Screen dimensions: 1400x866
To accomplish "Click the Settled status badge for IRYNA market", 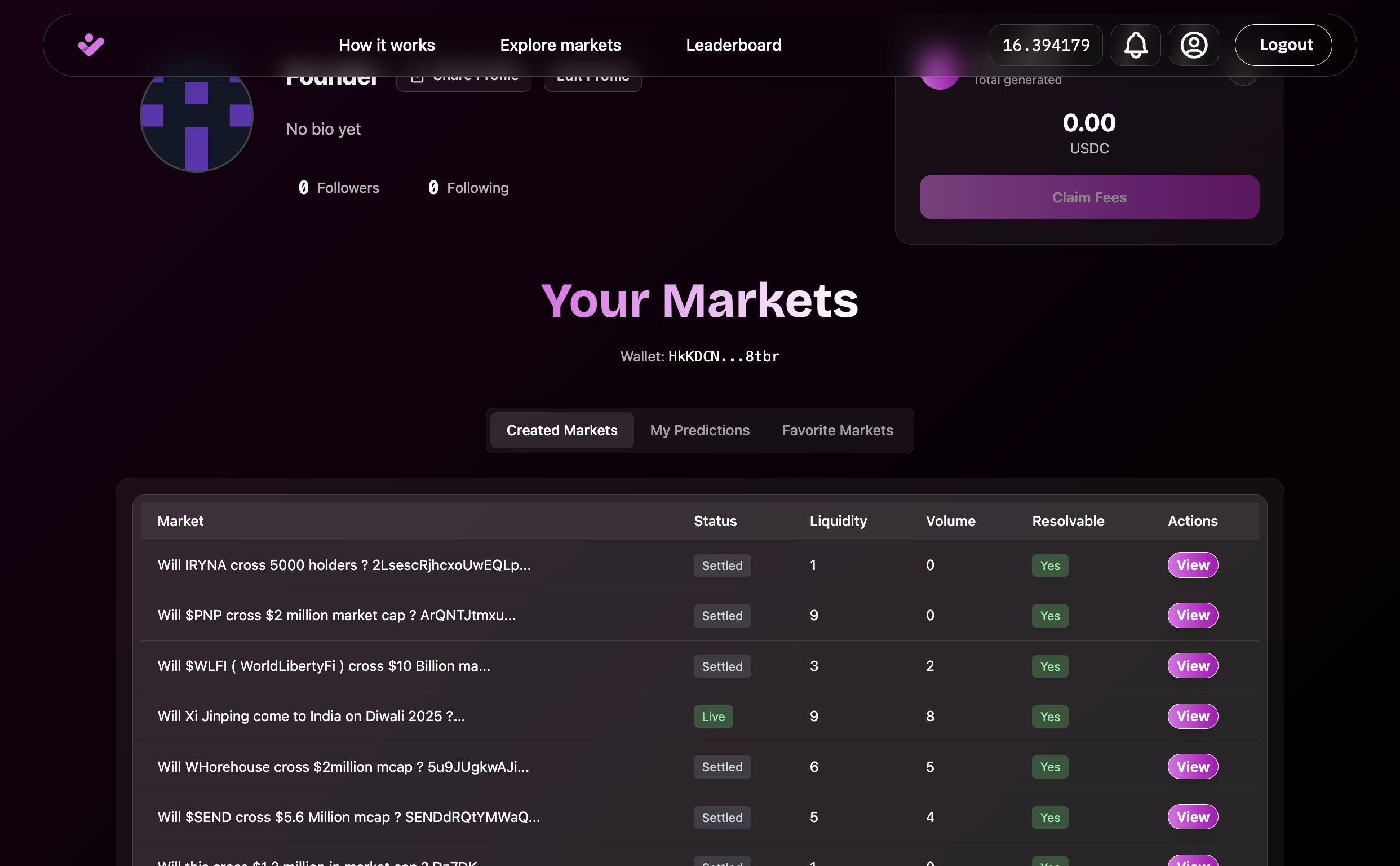I will (x=722, y=565).
